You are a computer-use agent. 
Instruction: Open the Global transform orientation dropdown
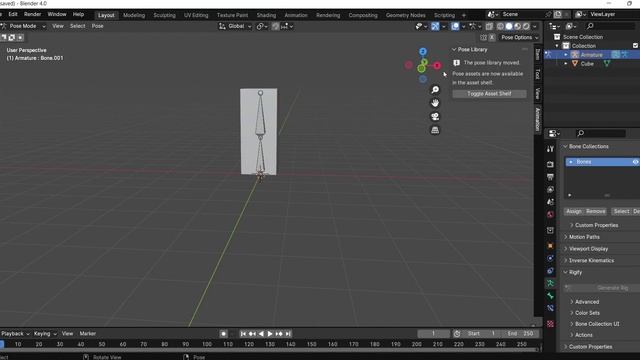pos(235,26)
